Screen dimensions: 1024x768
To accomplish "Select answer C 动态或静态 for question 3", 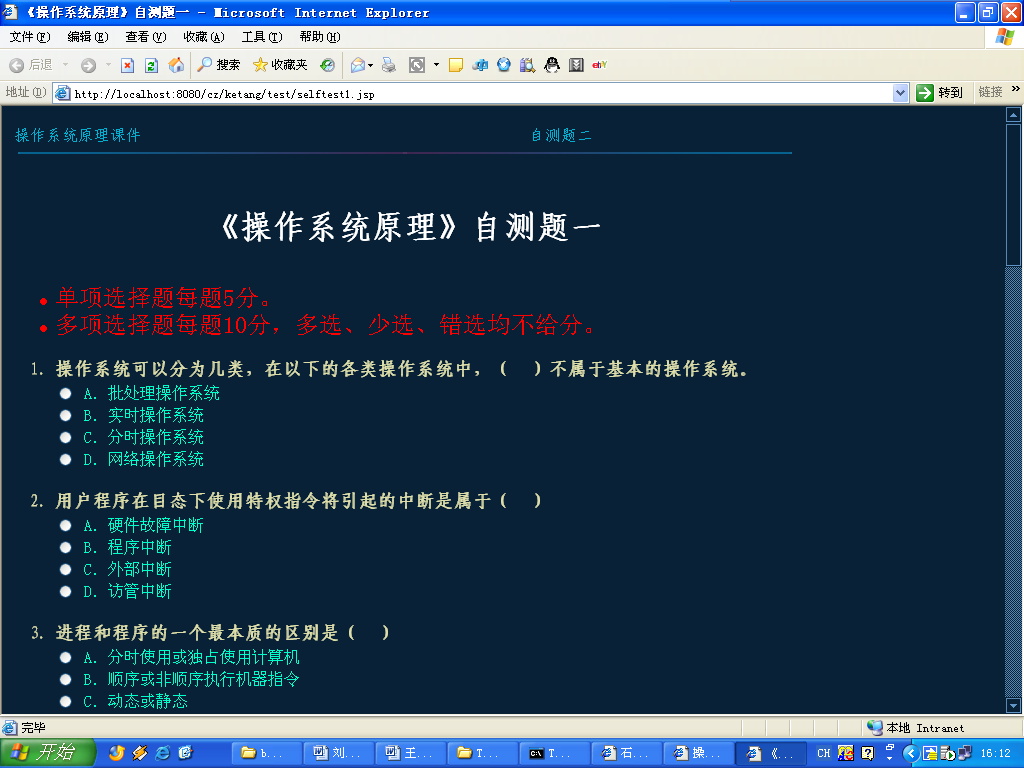I will pyautogui.click(x=65, y=701).
